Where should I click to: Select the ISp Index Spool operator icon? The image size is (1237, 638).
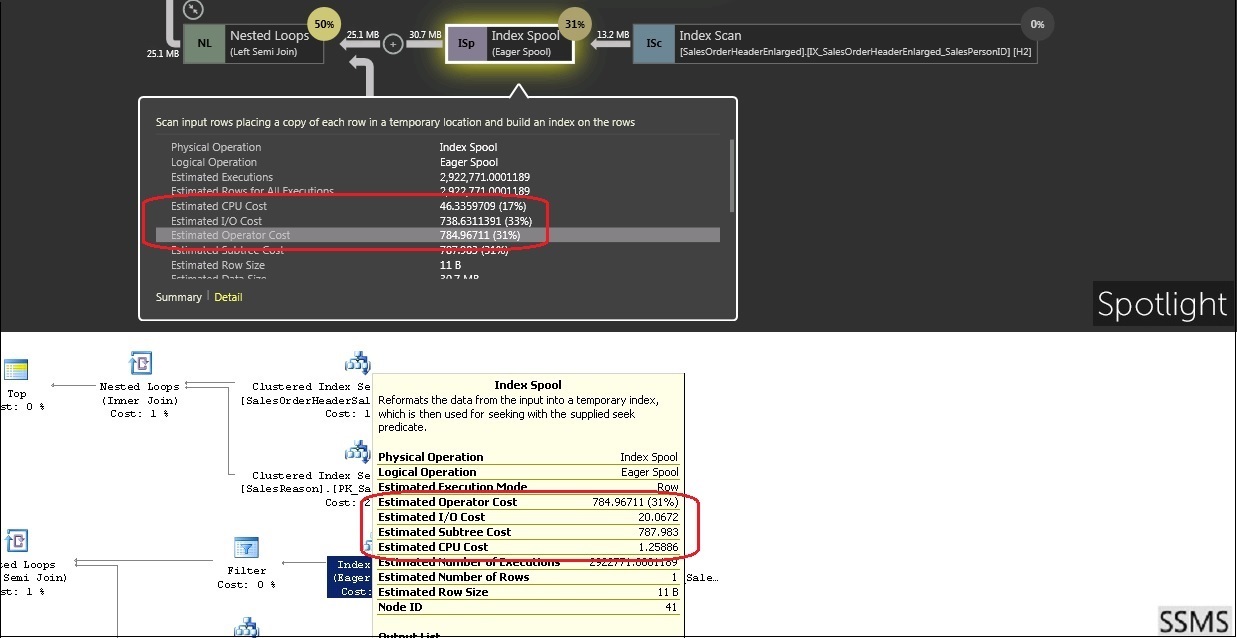tap(466, 43)
